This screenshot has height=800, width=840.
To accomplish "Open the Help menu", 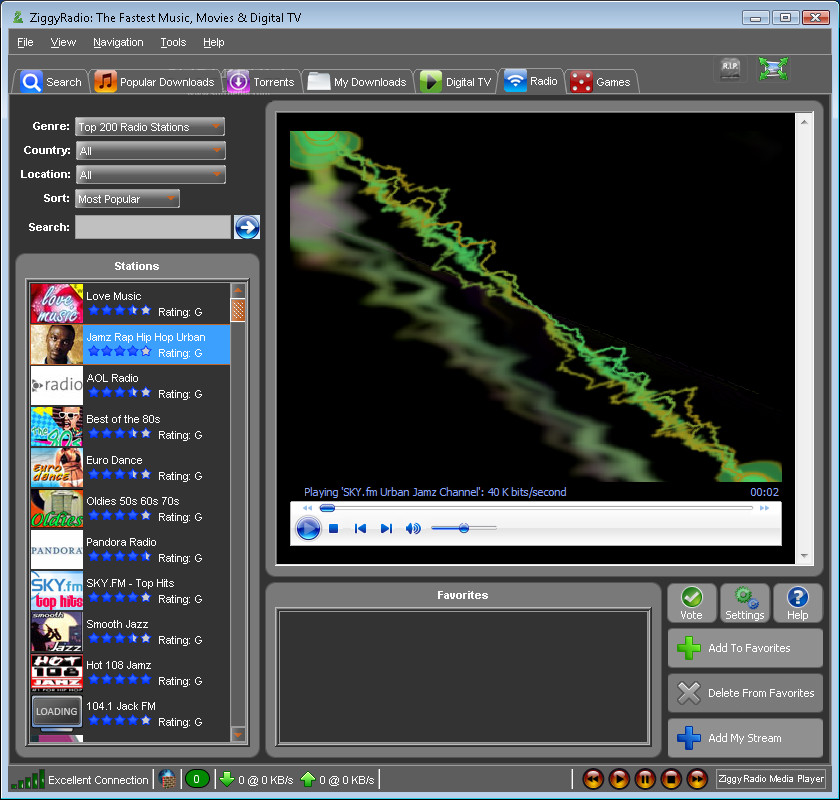I will (x=213, y=42).
